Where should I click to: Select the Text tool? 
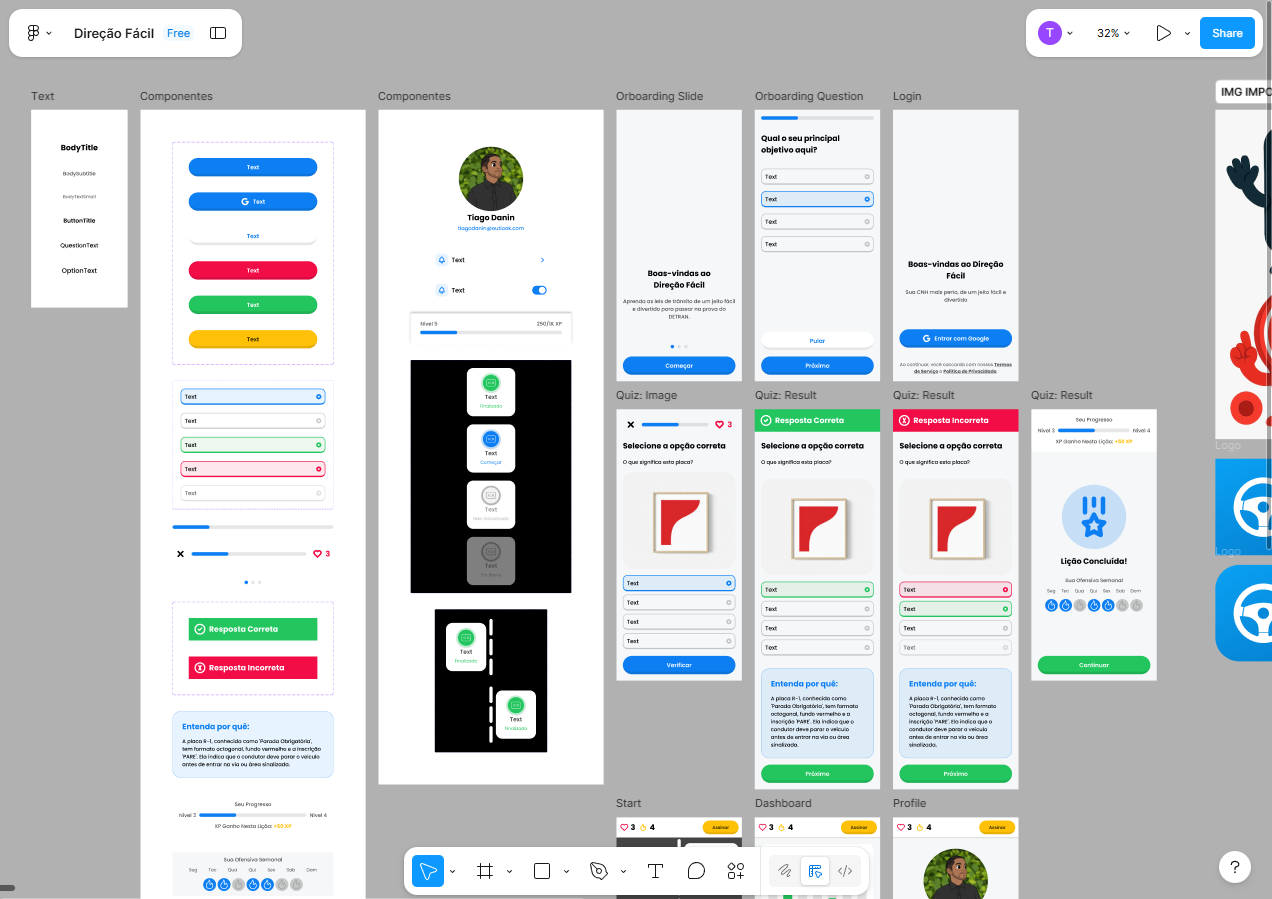(655, 871)
